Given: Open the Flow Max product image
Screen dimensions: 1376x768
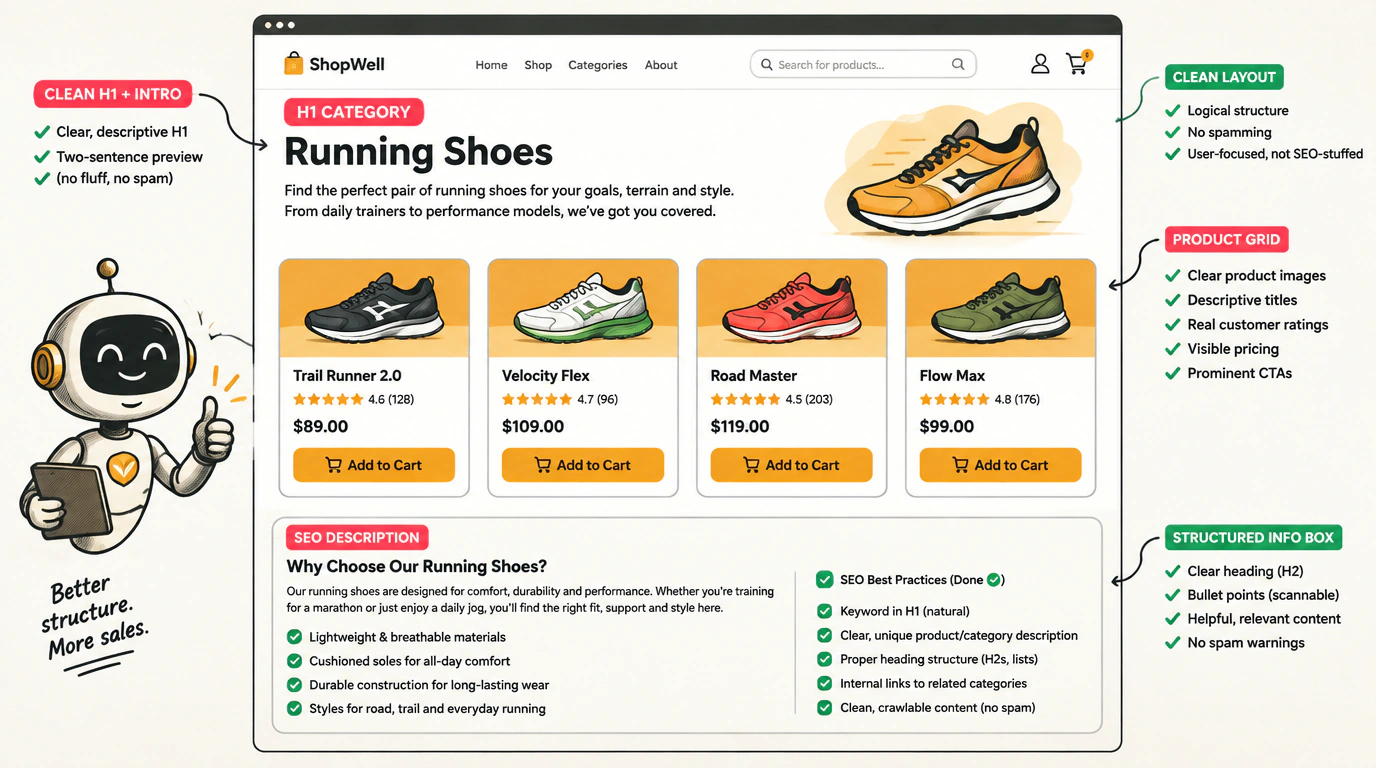Looking at the screenshot, I should coord(1001,308).
